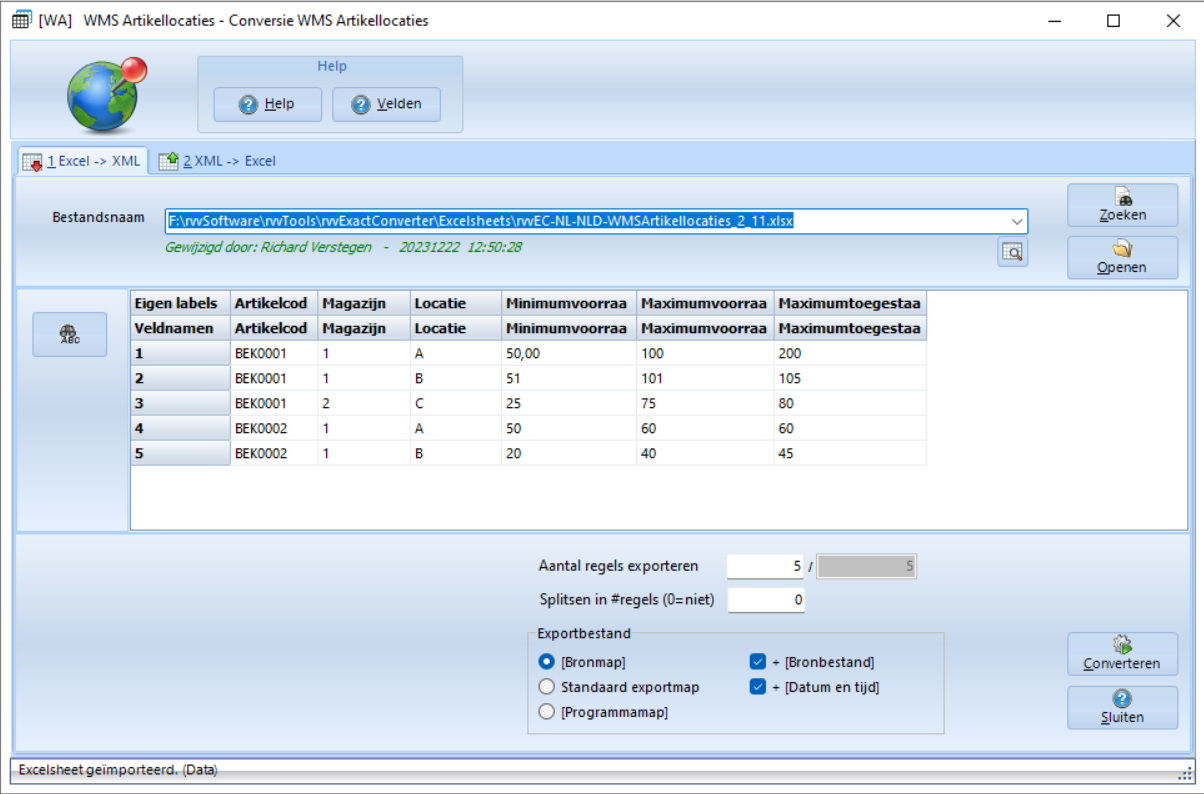1204x794 pixels.
Task: Click the Zoeken search button
Action: coord(1121,205)
